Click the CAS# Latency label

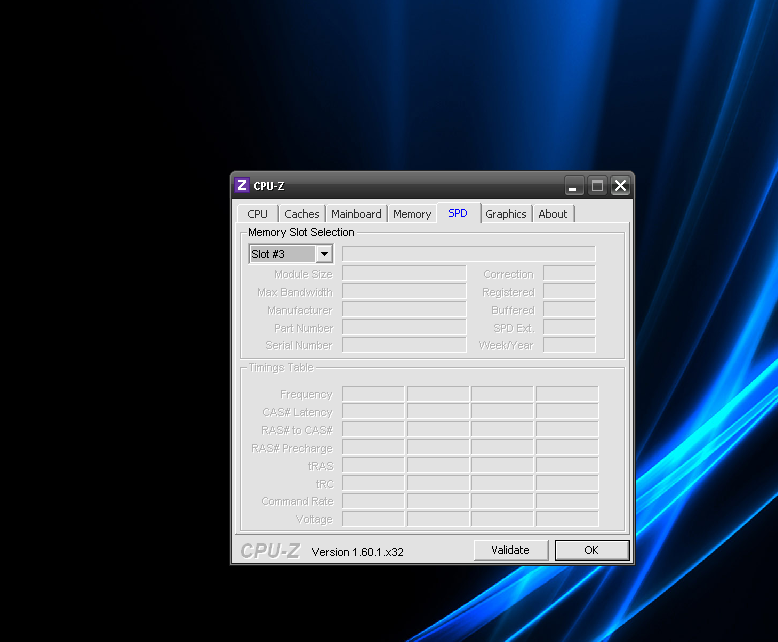[297, 412]
